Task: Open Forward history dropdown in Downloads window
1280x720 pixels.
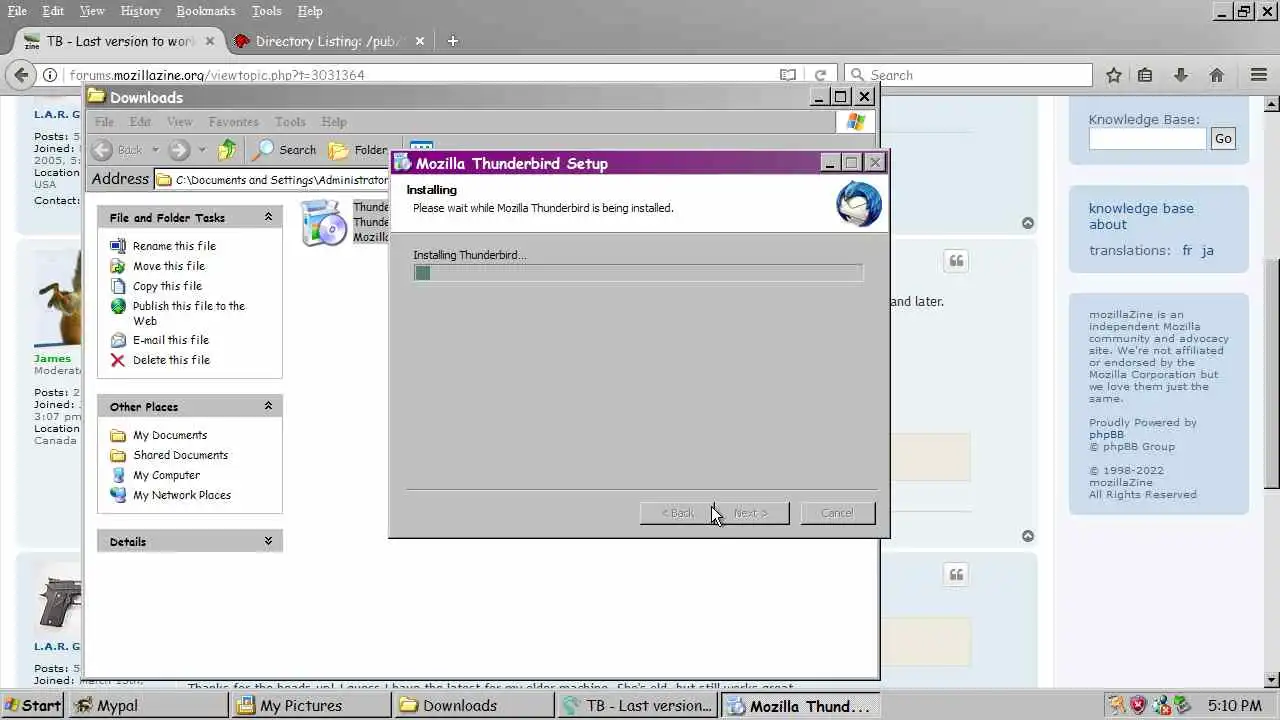Action: point(201,150)
